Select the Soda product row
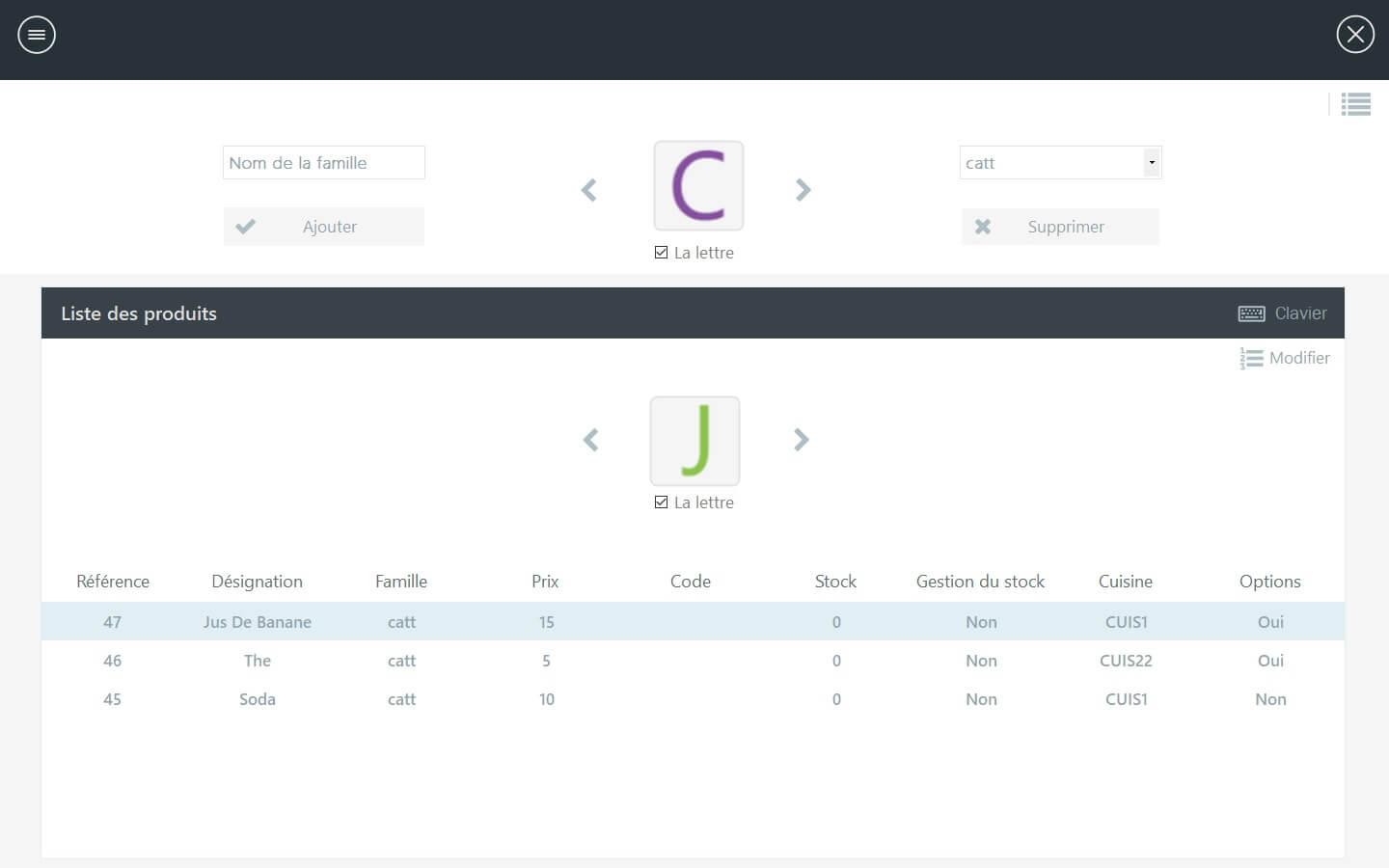 tap(258, 699)
